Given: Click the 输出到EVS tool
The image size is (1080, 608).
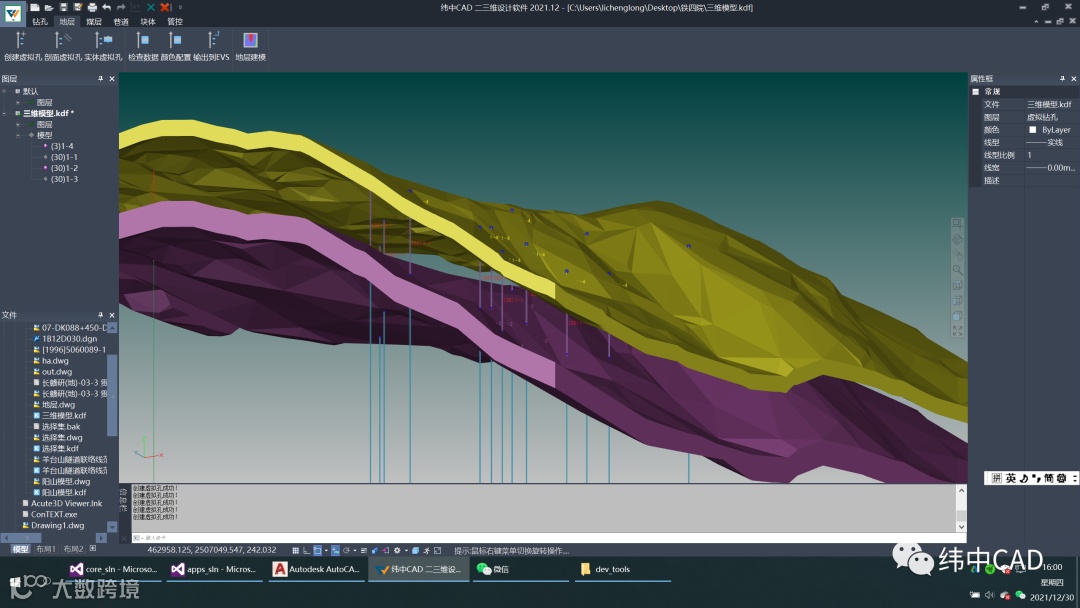Looking at the screenshot, I should point(211,46).
